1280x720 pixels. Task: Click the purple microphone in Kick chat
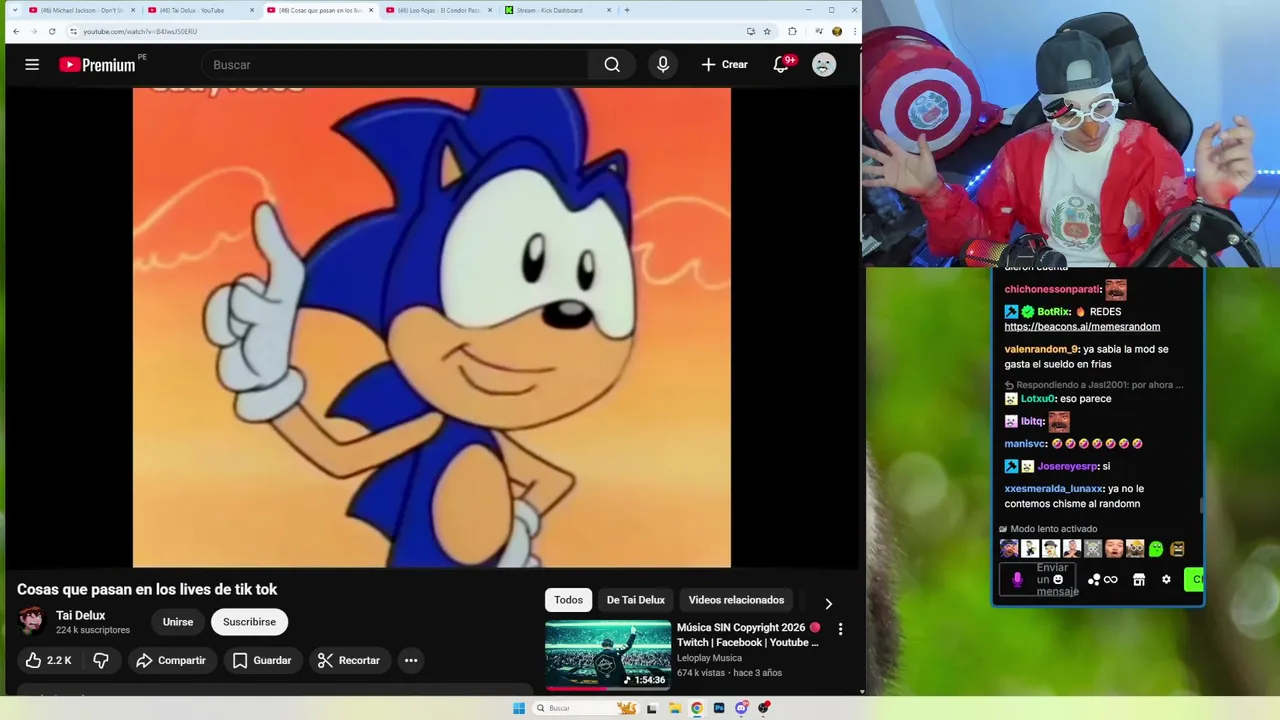[1018, 579]
